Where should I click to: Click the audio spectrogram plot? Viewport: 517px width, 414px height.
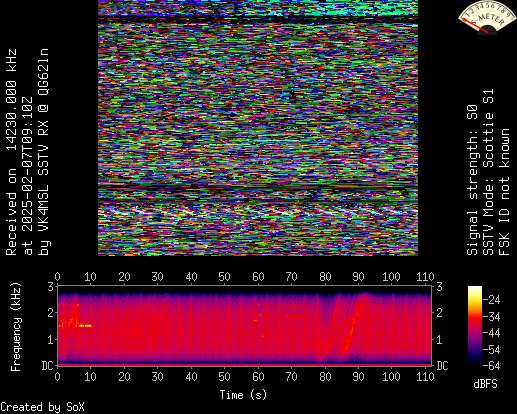pos(245,325)
